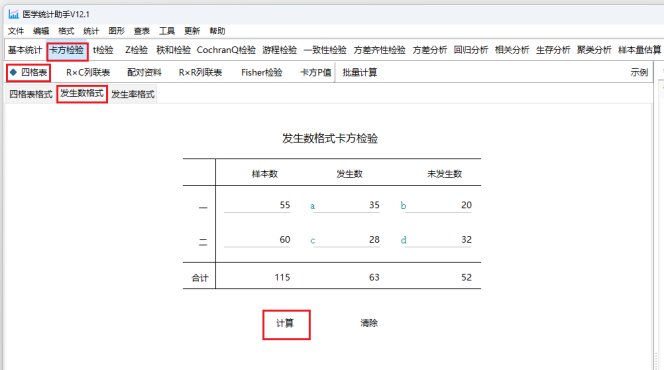Click row 二 sample size field 60
The height and width of the screenshot is (370, 664).
point(257,240)
